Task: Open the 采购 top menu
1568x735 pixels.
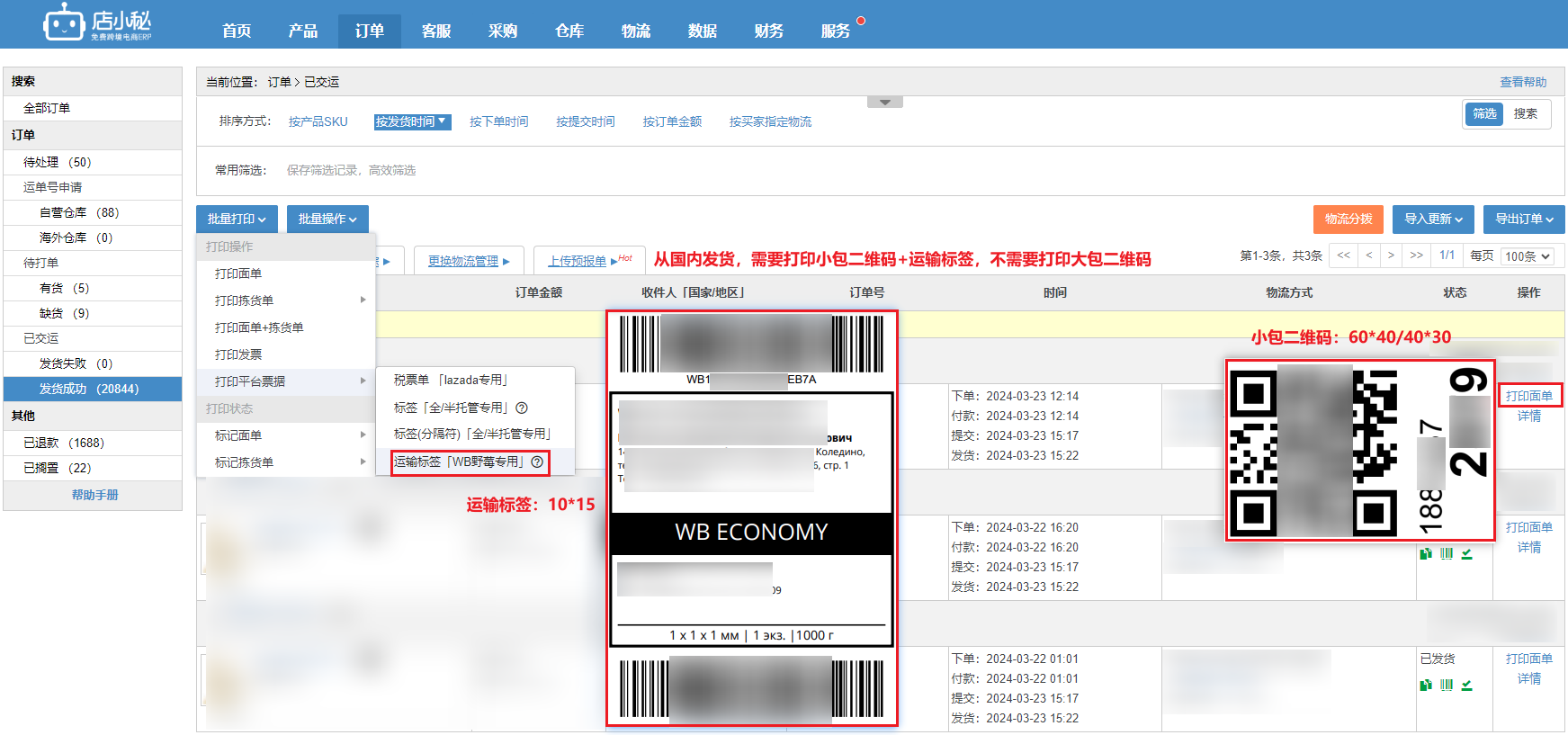Action: pyautogui.click(x=503, y=31)
